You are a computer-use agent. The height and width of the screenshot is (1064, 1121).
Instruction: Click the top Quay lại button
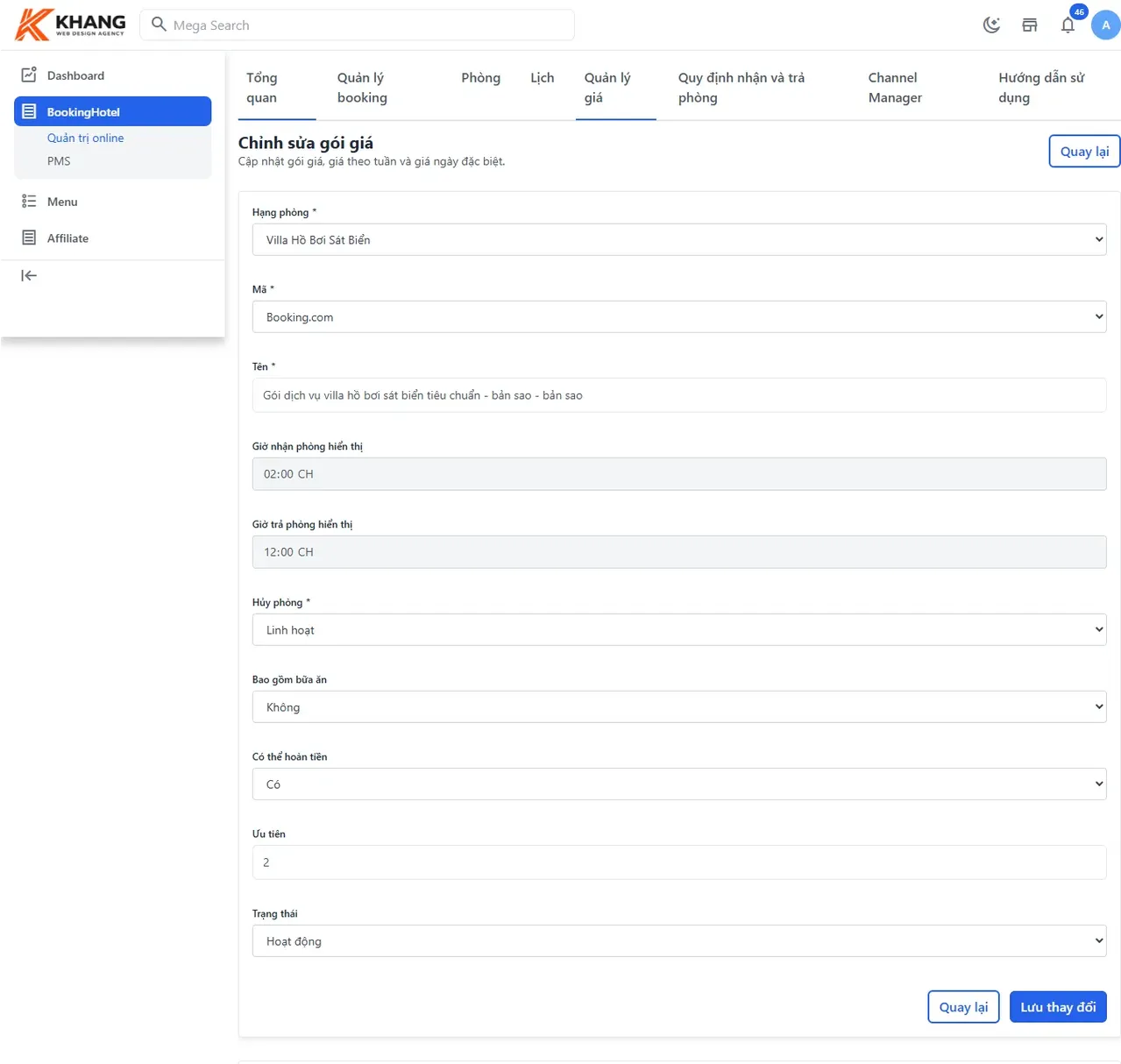point(1084,151)
